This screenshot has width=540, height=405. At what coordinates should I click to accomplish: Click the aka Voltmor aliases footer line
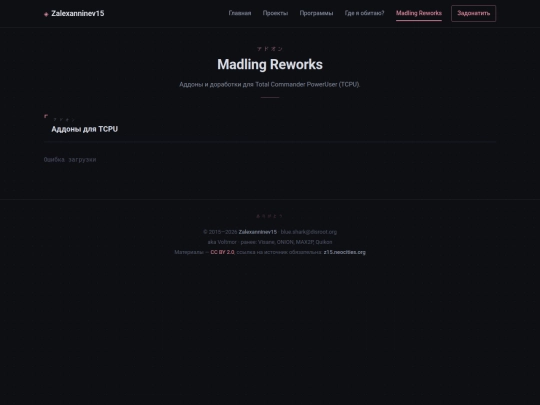(270, 242)
